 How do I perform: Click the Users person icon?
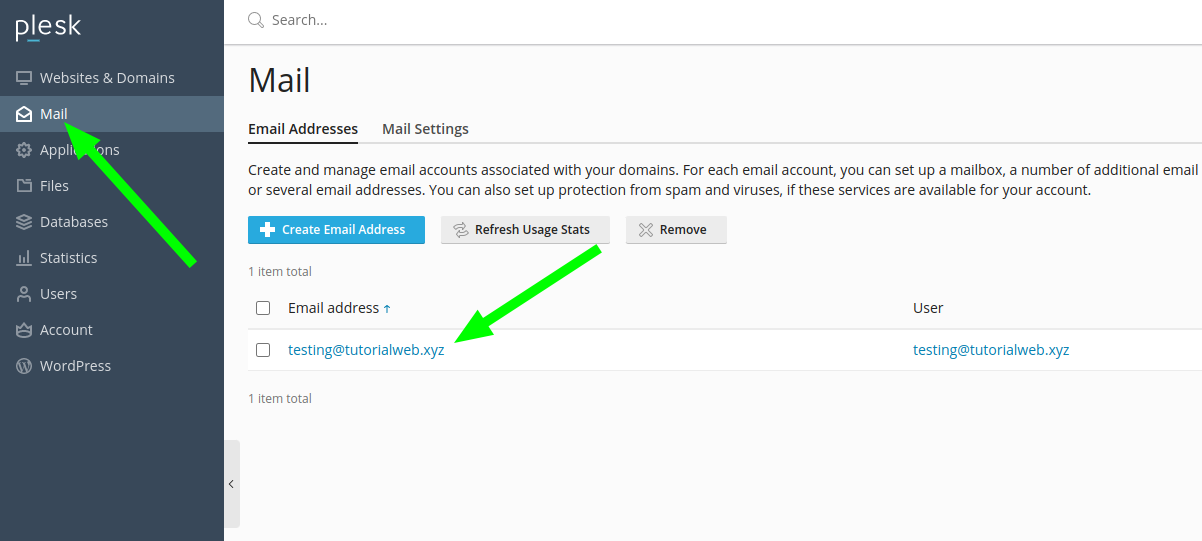click(x=23, y=294)
